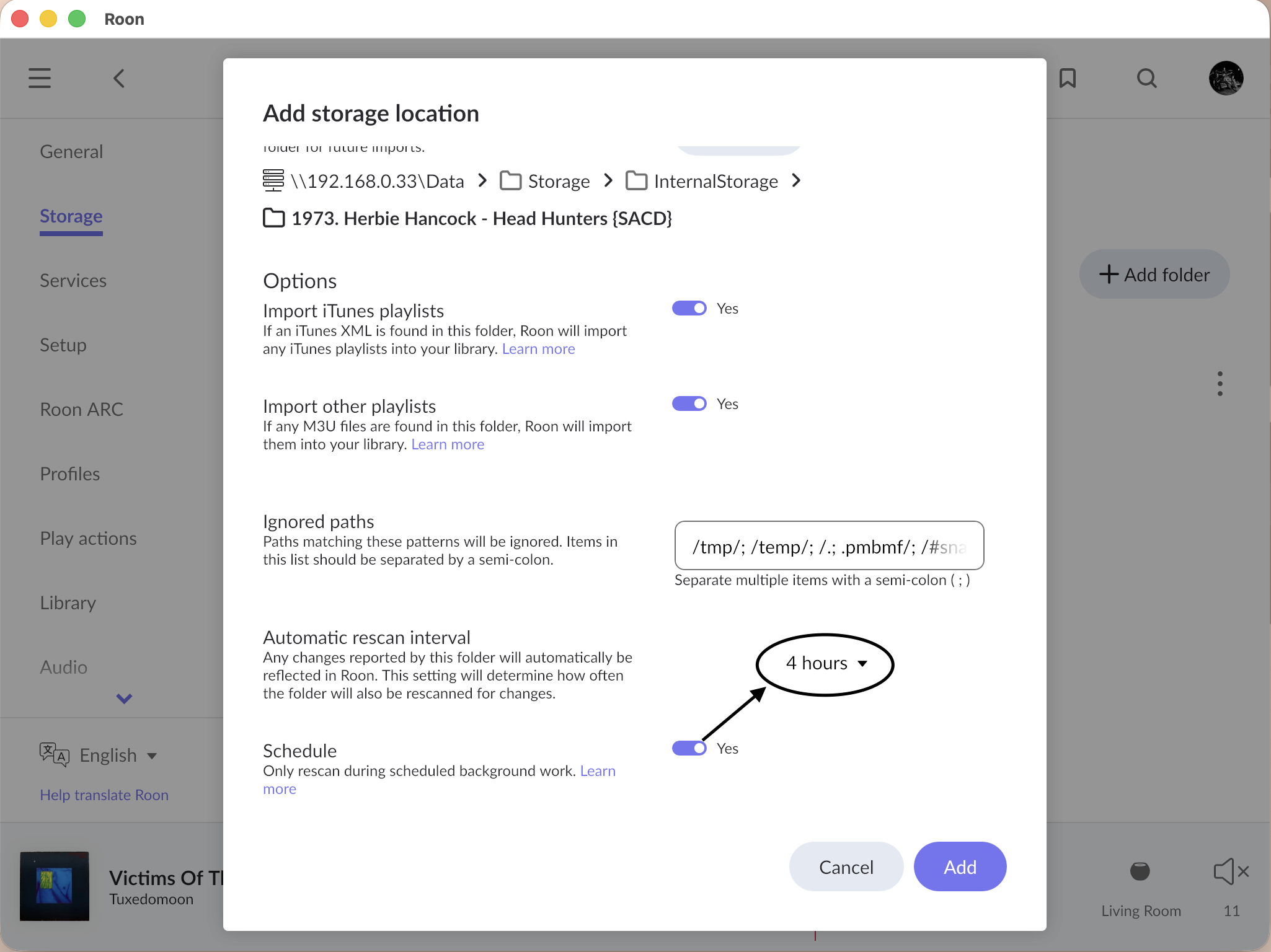The height and width of the screenshot is (952, 1271).
Task: Open the 4 hours rescan interval dropdown
Action: click(825, 663)
